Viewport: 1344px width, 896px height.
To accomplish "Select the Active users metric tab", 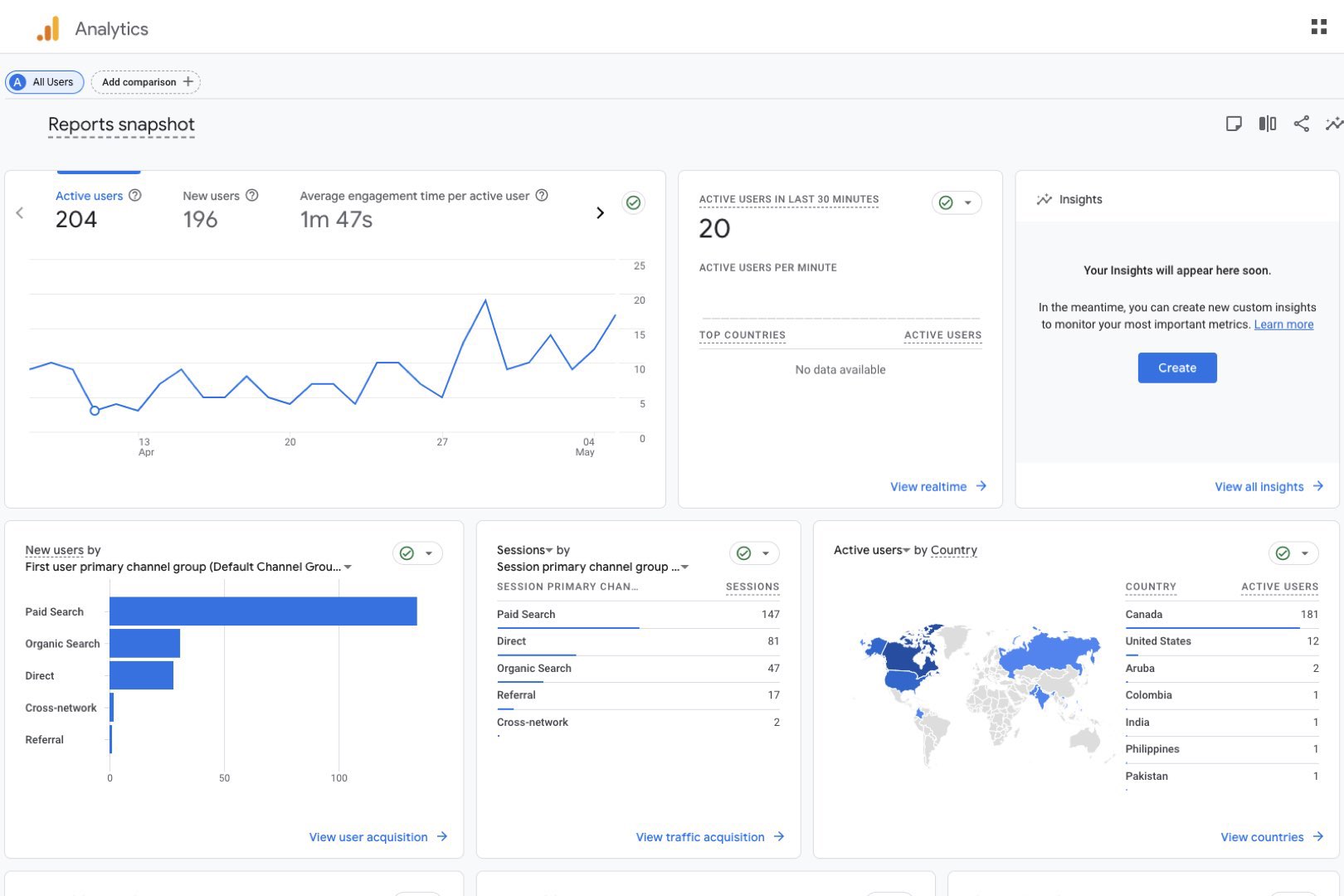I will 89,197.
